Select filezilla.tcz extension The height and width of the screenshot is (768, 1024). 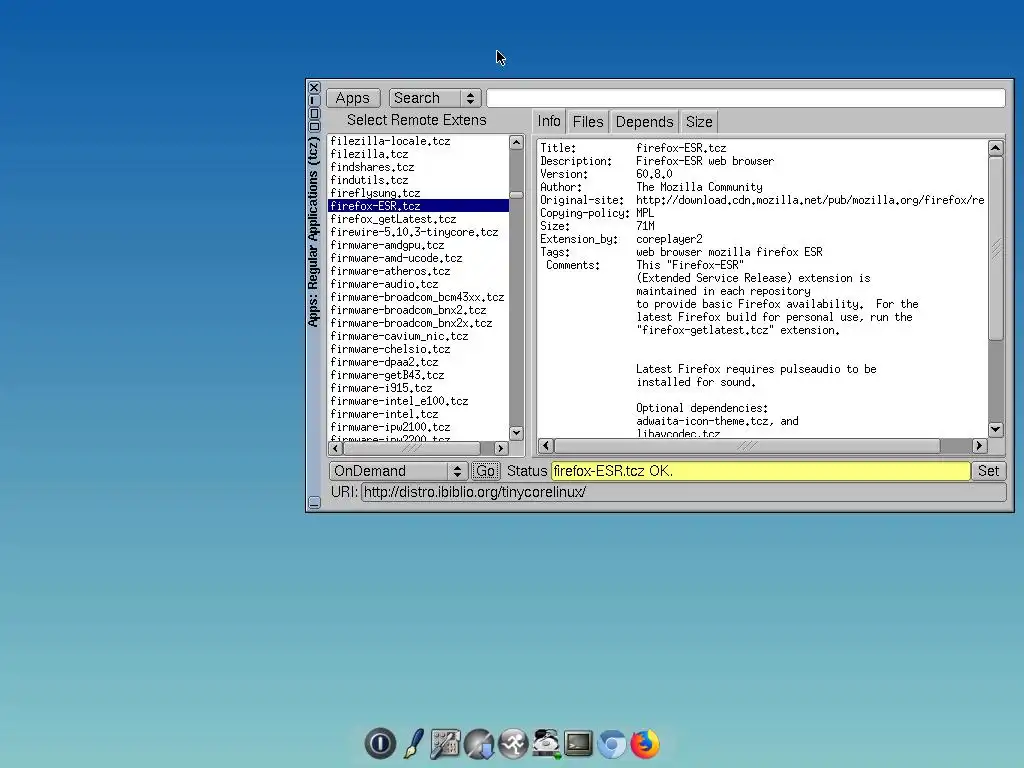point(418,154)
